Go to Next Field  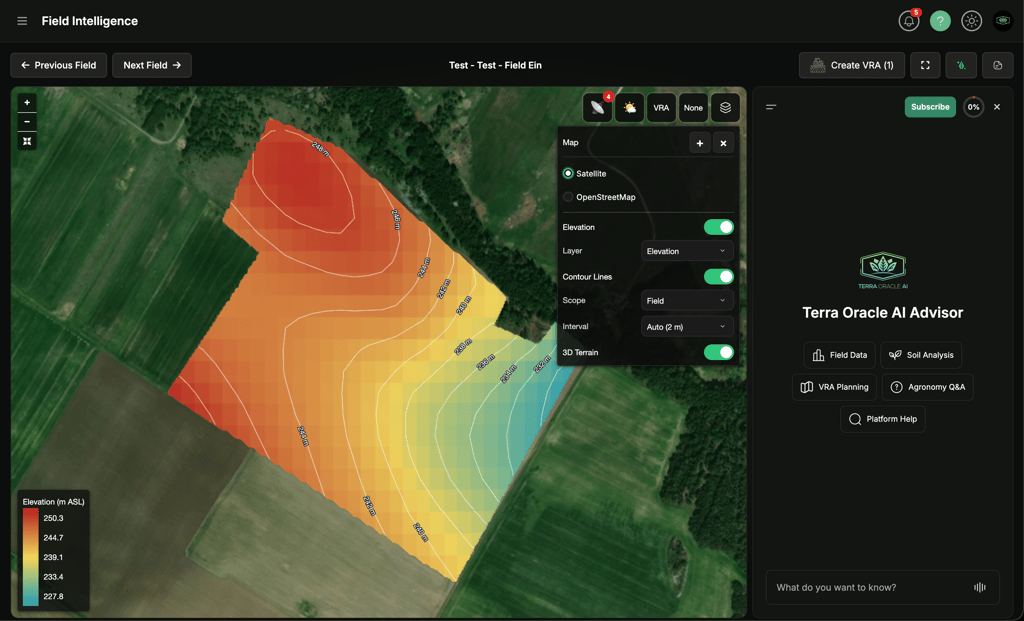(x=152, y=65)
